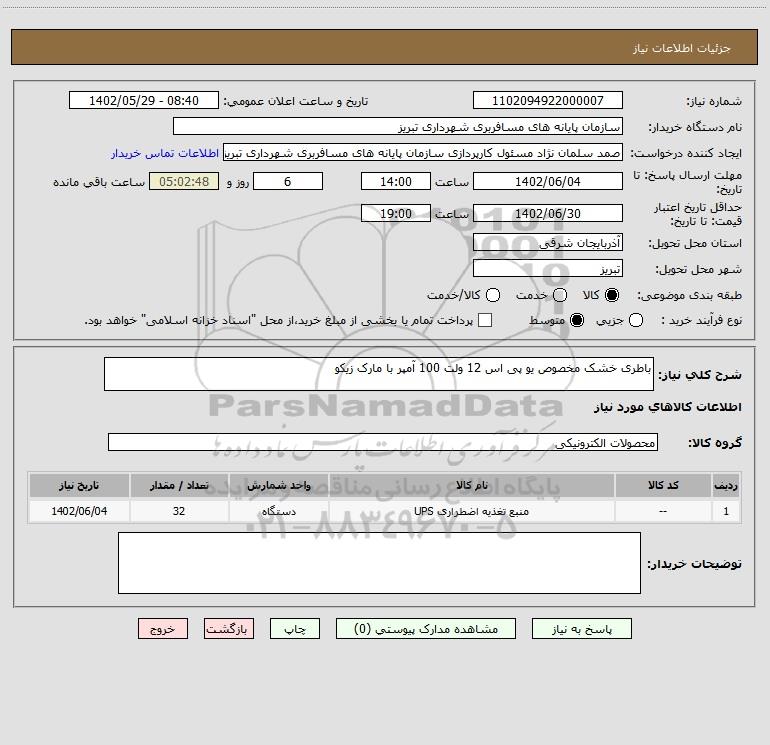
Task: Select the کالا radio button
Action: coord(612,295)
